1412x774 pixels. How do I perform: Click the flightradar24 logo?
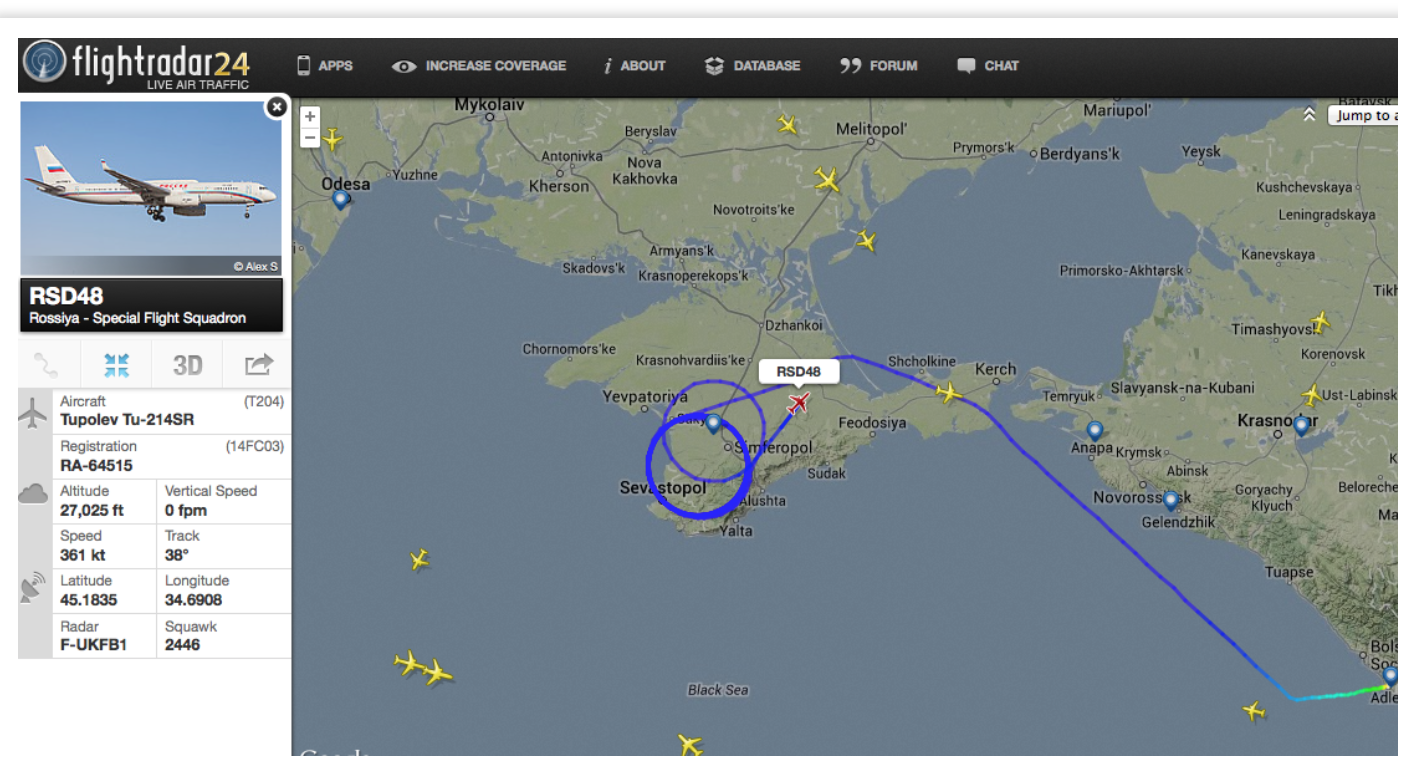coord(136,65)
